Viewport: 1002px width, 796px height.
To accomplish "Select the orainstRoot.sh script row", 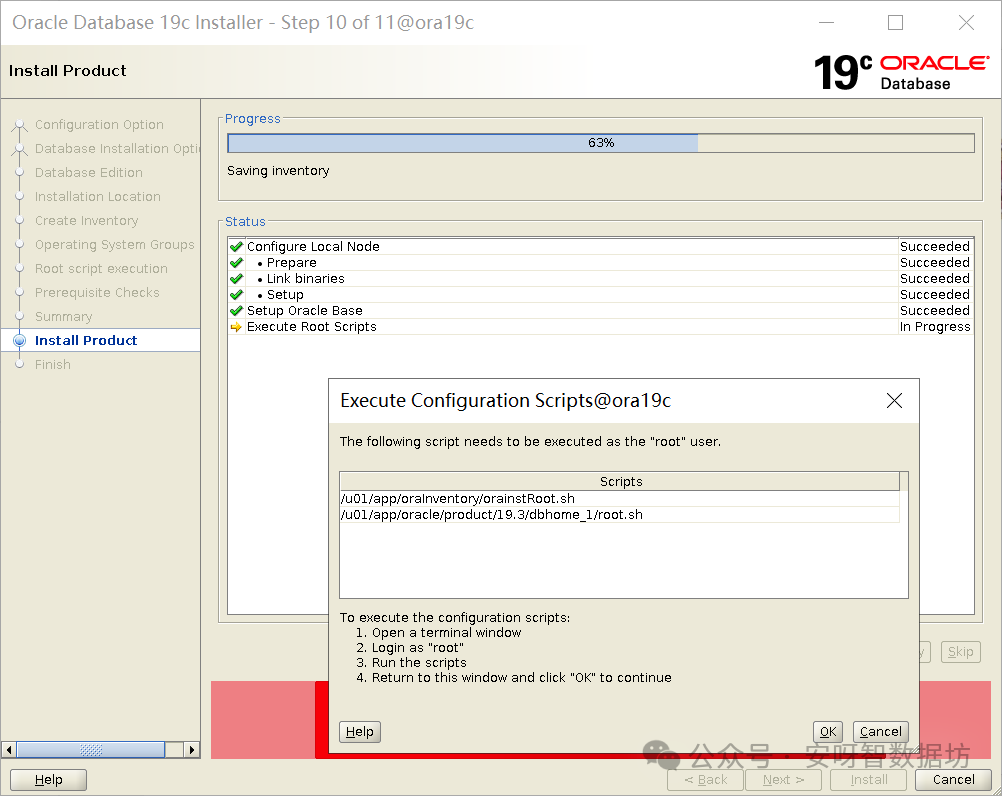I will click(619, 498).
